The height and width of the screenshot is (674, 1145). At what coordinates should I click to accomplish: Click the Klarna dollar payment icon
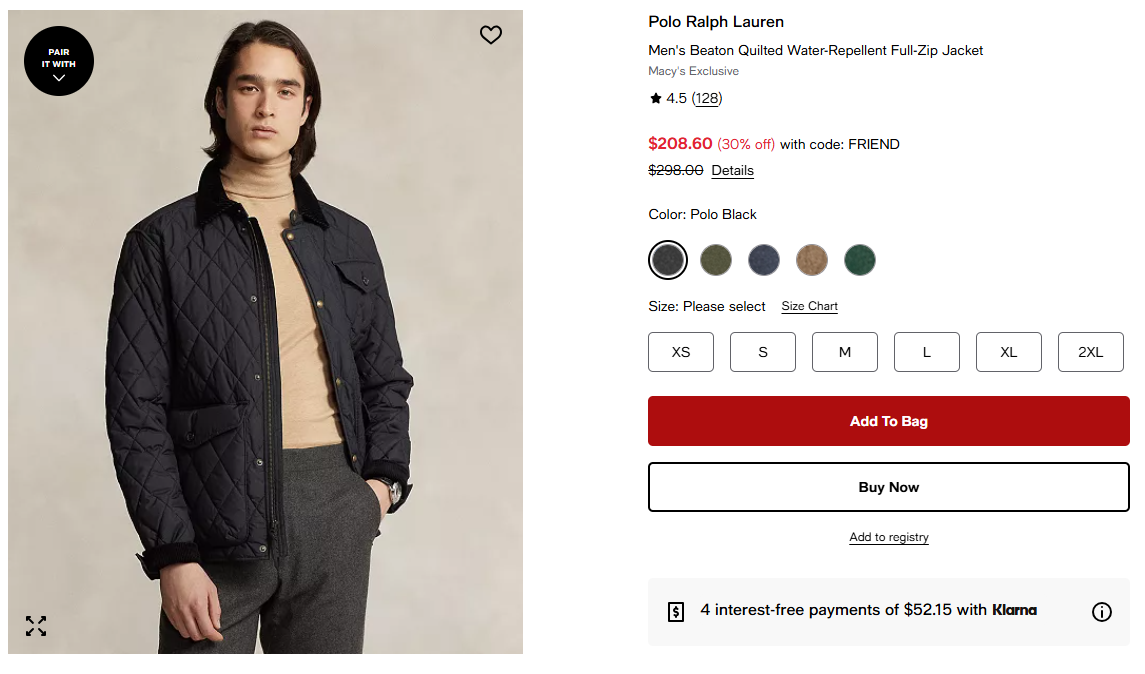[676, 611]
